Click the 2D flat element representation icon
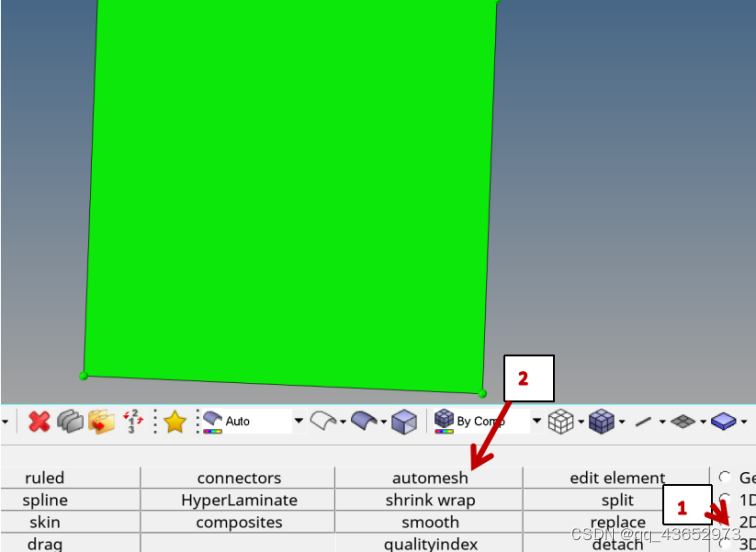 click(x=683, y=422)
